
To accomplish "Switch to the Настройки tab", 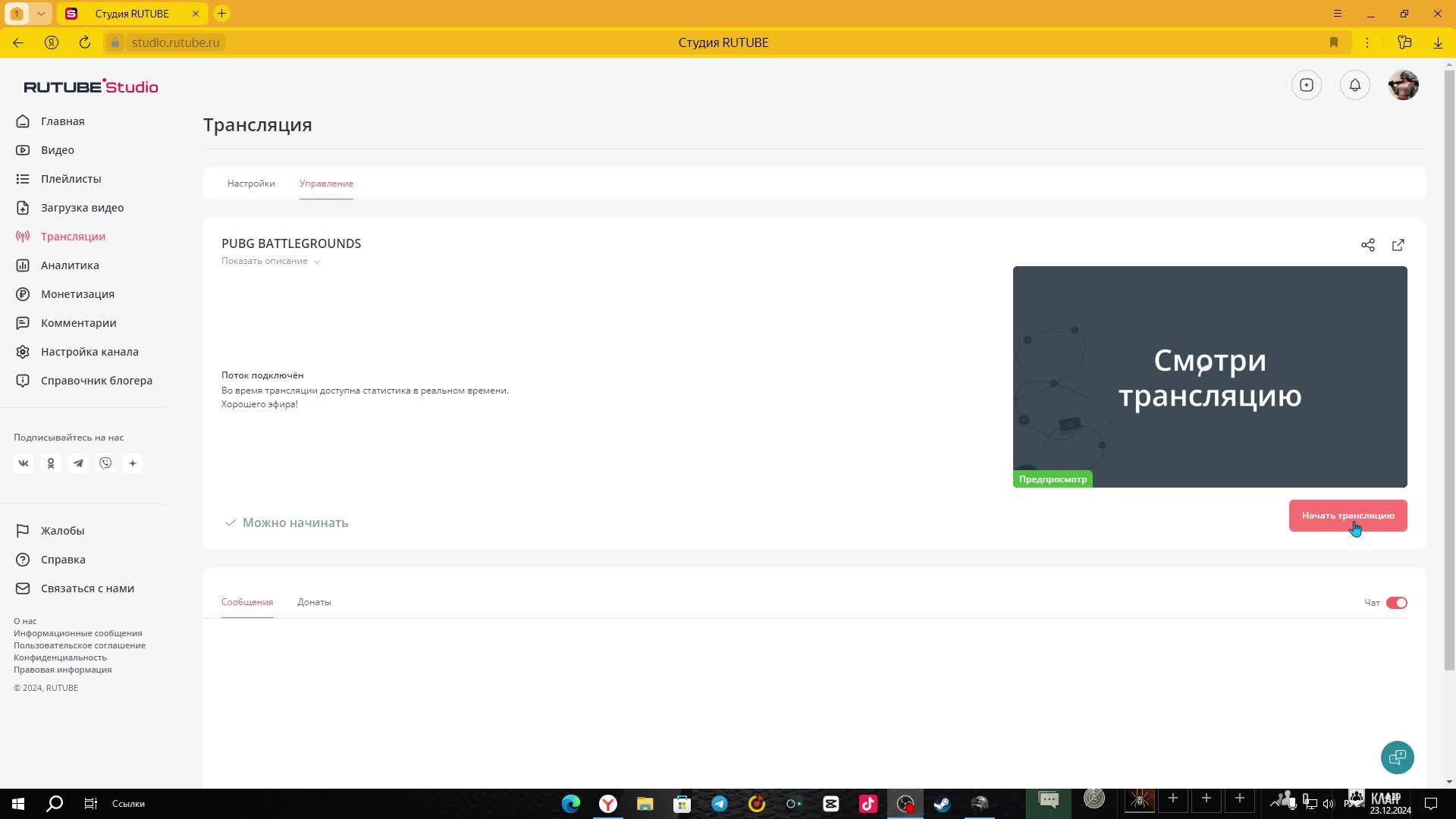I will click(x=251, y=184).
